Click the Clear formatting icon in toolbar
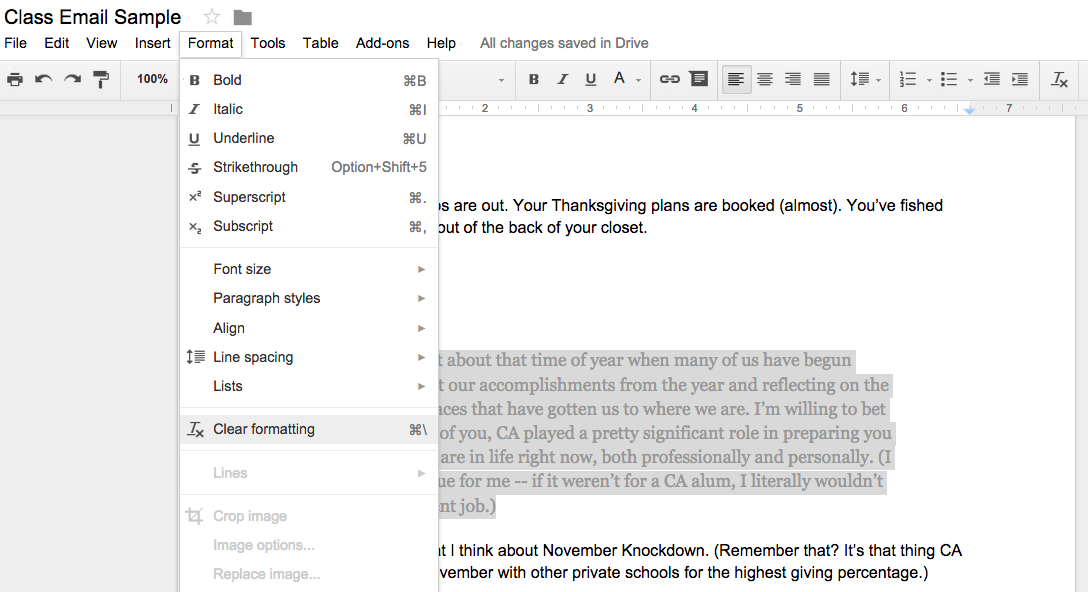The image size is (1088, 592). pos(1059,80)
